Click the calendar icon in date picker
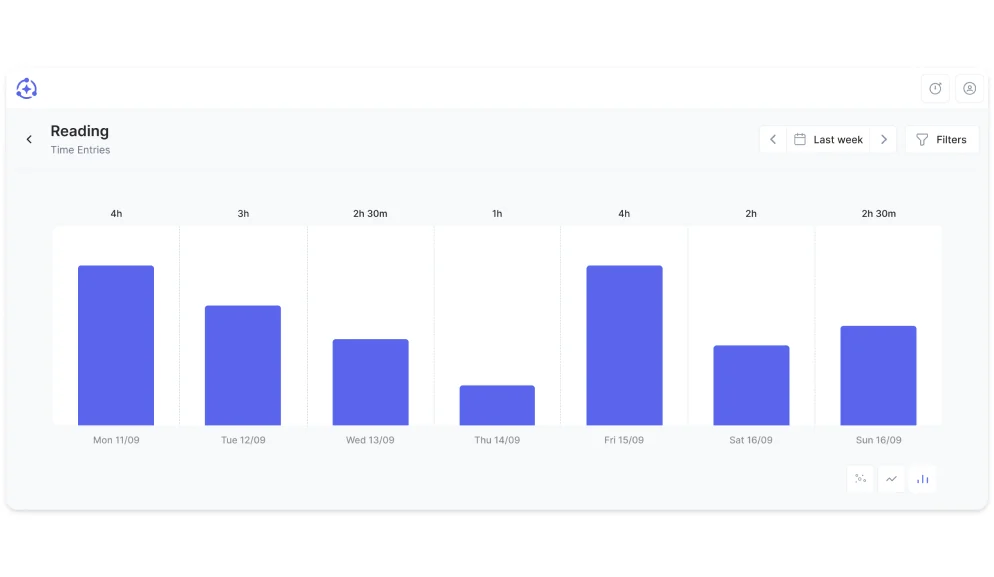Screen dimensions: 994x577 coord(800,140)
